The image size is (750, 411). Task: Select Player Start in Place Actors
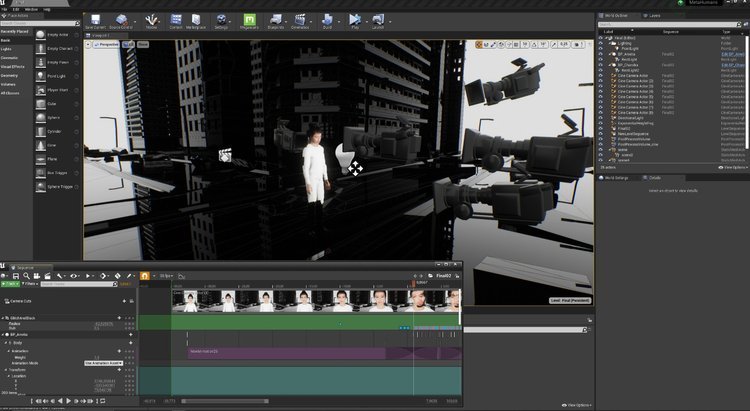click(57, 90)
